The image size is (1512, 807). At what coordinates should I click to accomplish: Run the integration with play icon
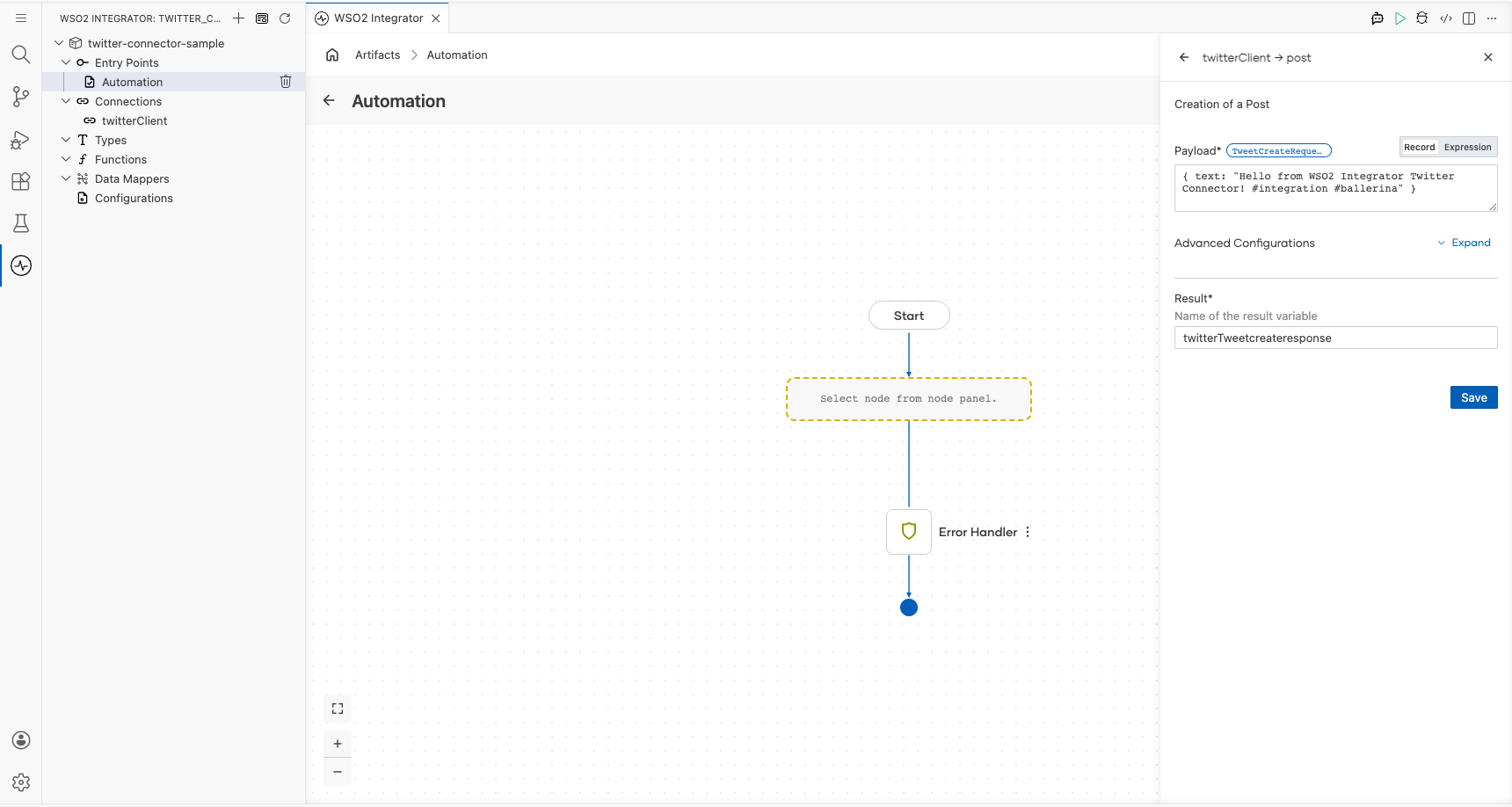coord(1400,18)
